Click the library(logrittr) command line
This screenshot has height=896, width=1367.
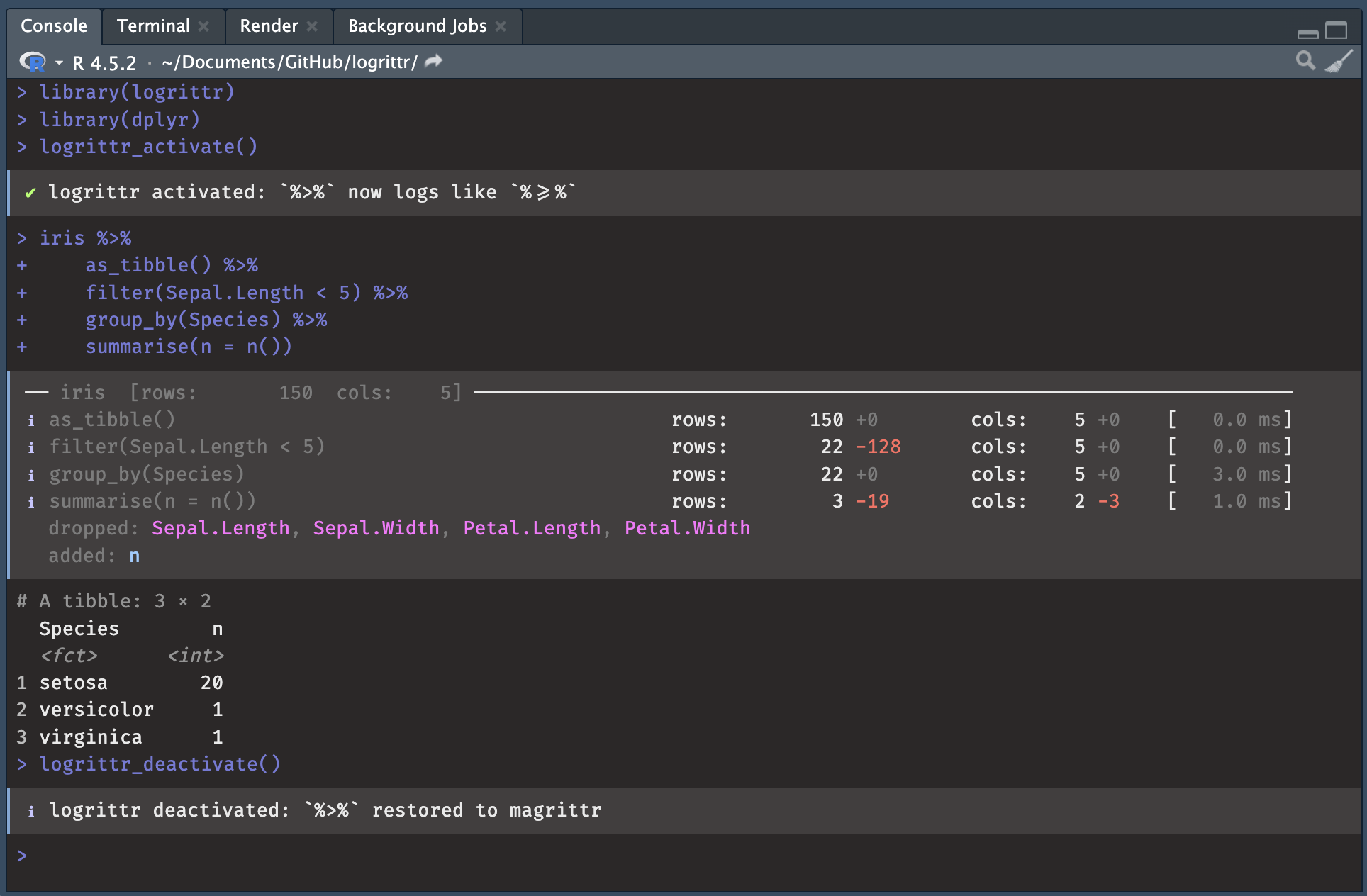click(137, 92)
